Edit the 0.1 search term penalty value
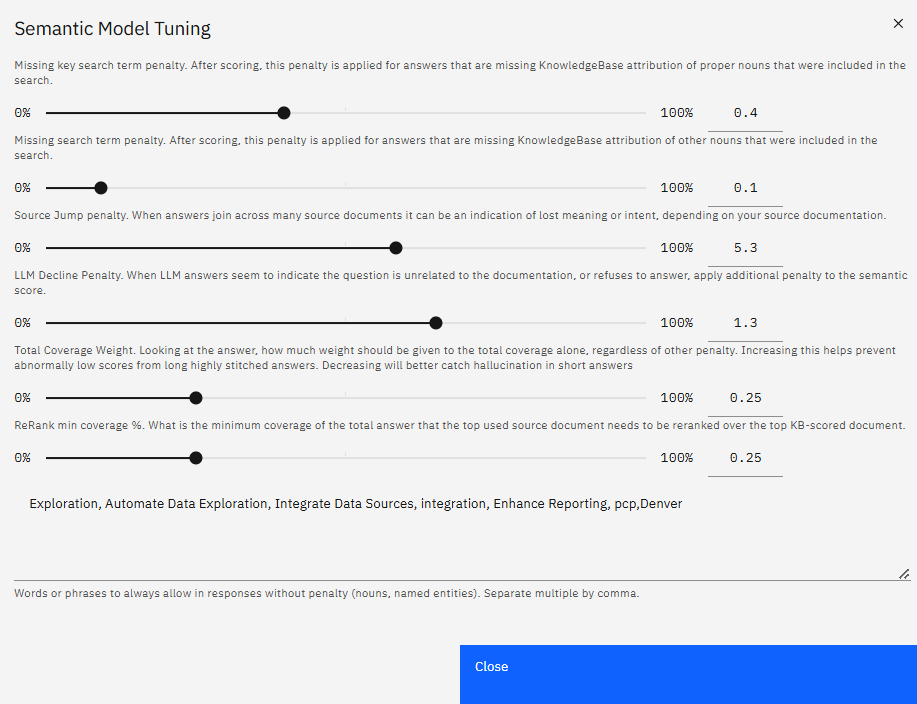Viewport: 917px width, 704px height. 745,188
